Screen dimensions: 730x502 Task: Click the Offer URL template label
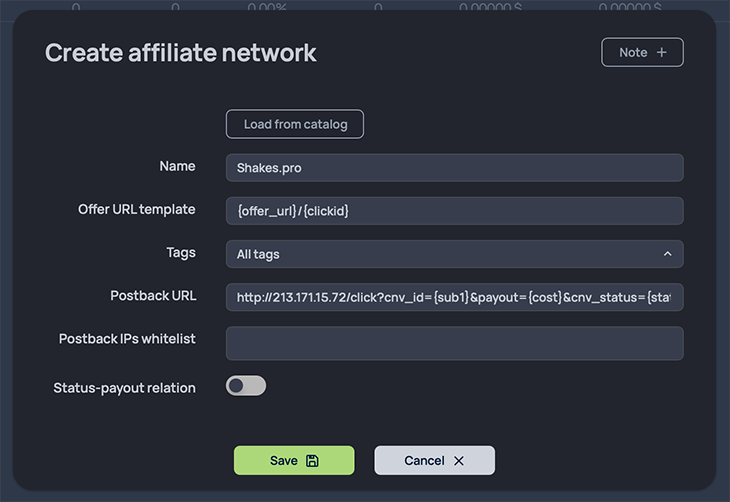click(x=137, y=210)
